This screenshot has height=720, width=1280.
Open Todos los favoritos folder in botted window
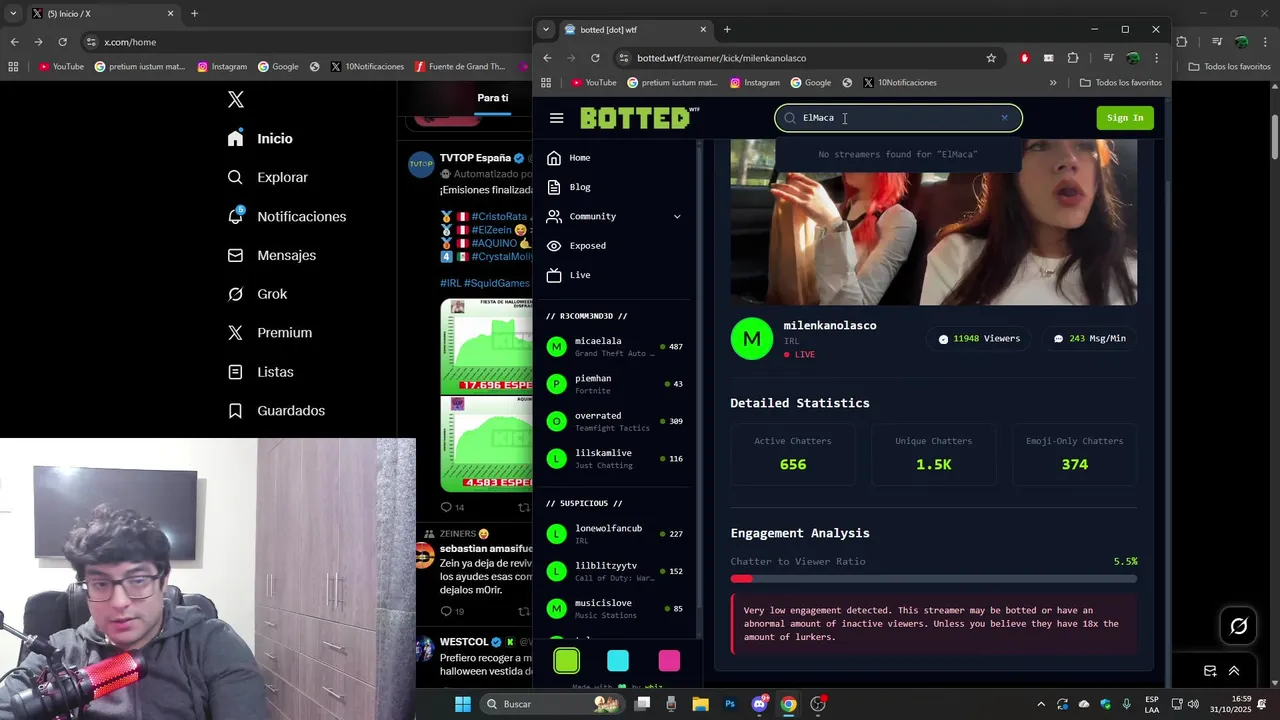(x=1121, y=83)
